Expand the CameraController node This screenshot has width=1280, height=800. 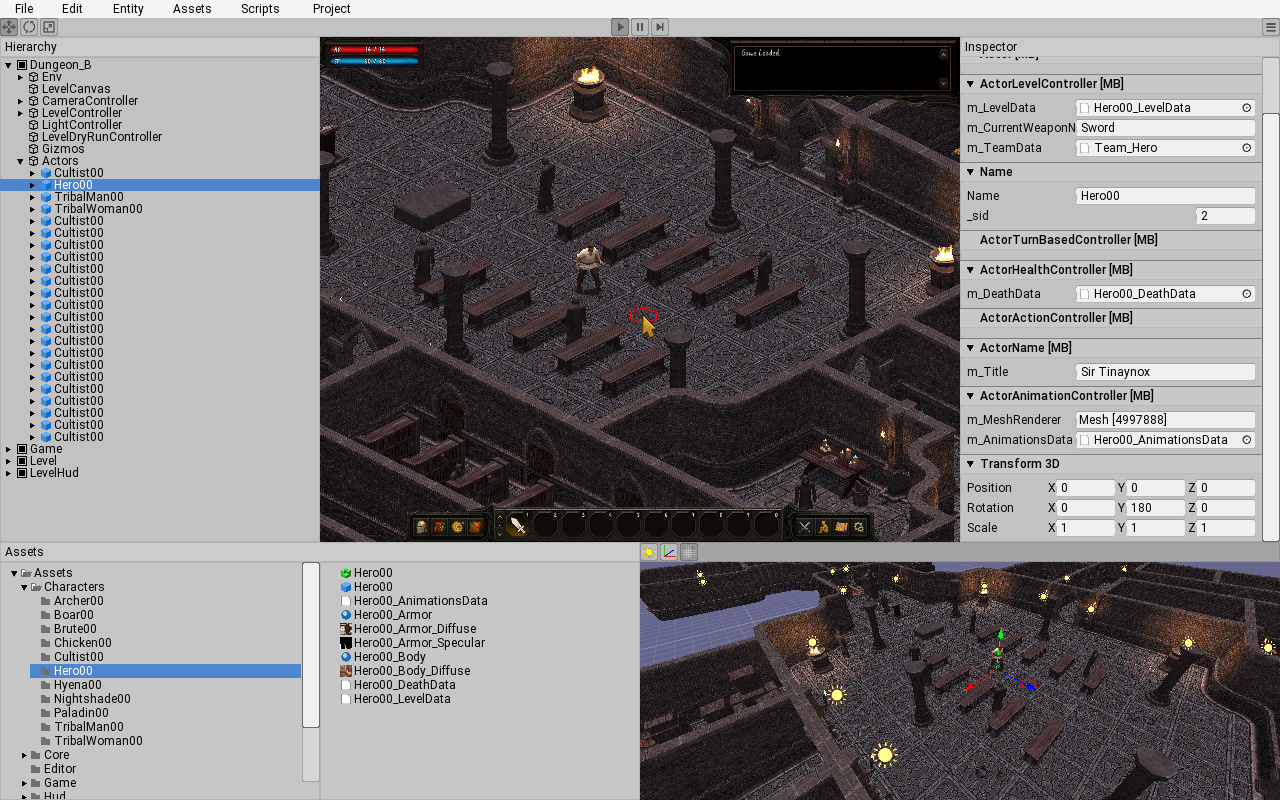click(x=21, y=101)
